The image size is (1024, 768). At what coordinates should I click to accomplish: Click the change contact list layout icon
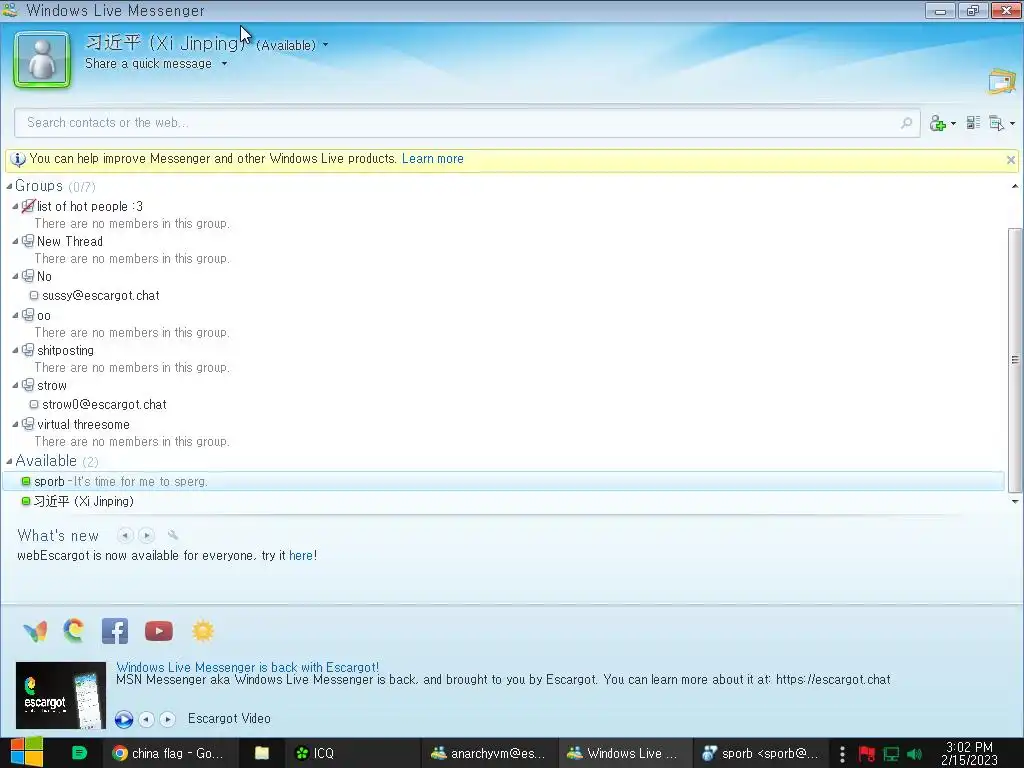coord(973,123)
